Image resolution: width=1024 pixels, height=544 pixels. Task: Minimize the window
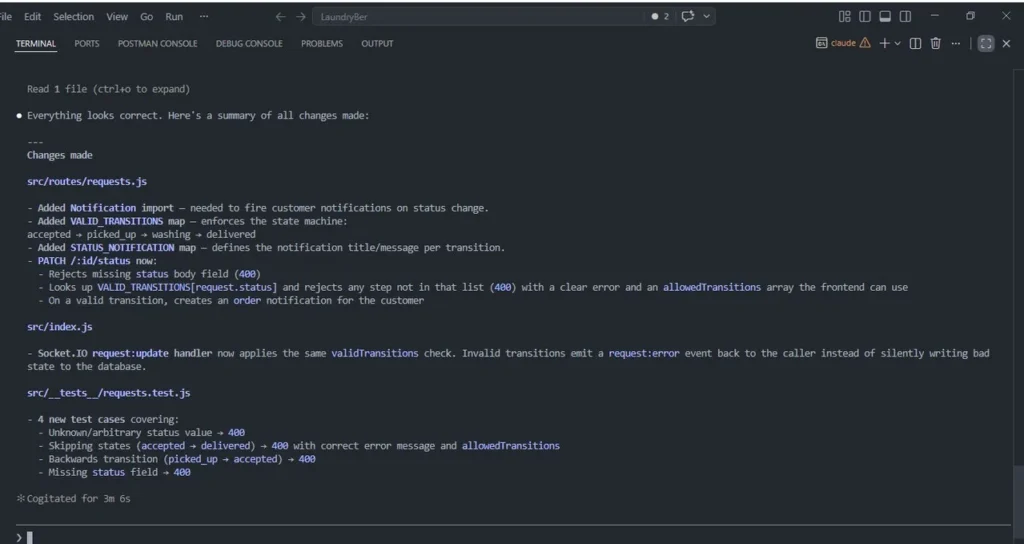point(935,16)
